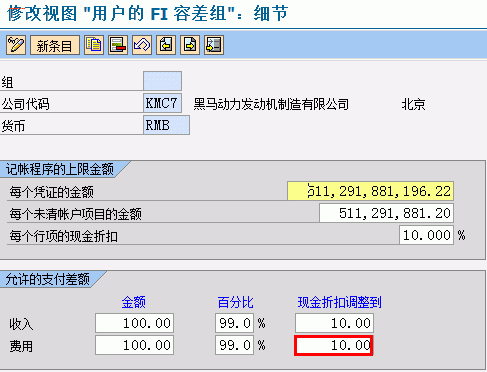Click the 新条目 button
The height and width of the screenshot is (372, 487).
click(x=55, y=45)
